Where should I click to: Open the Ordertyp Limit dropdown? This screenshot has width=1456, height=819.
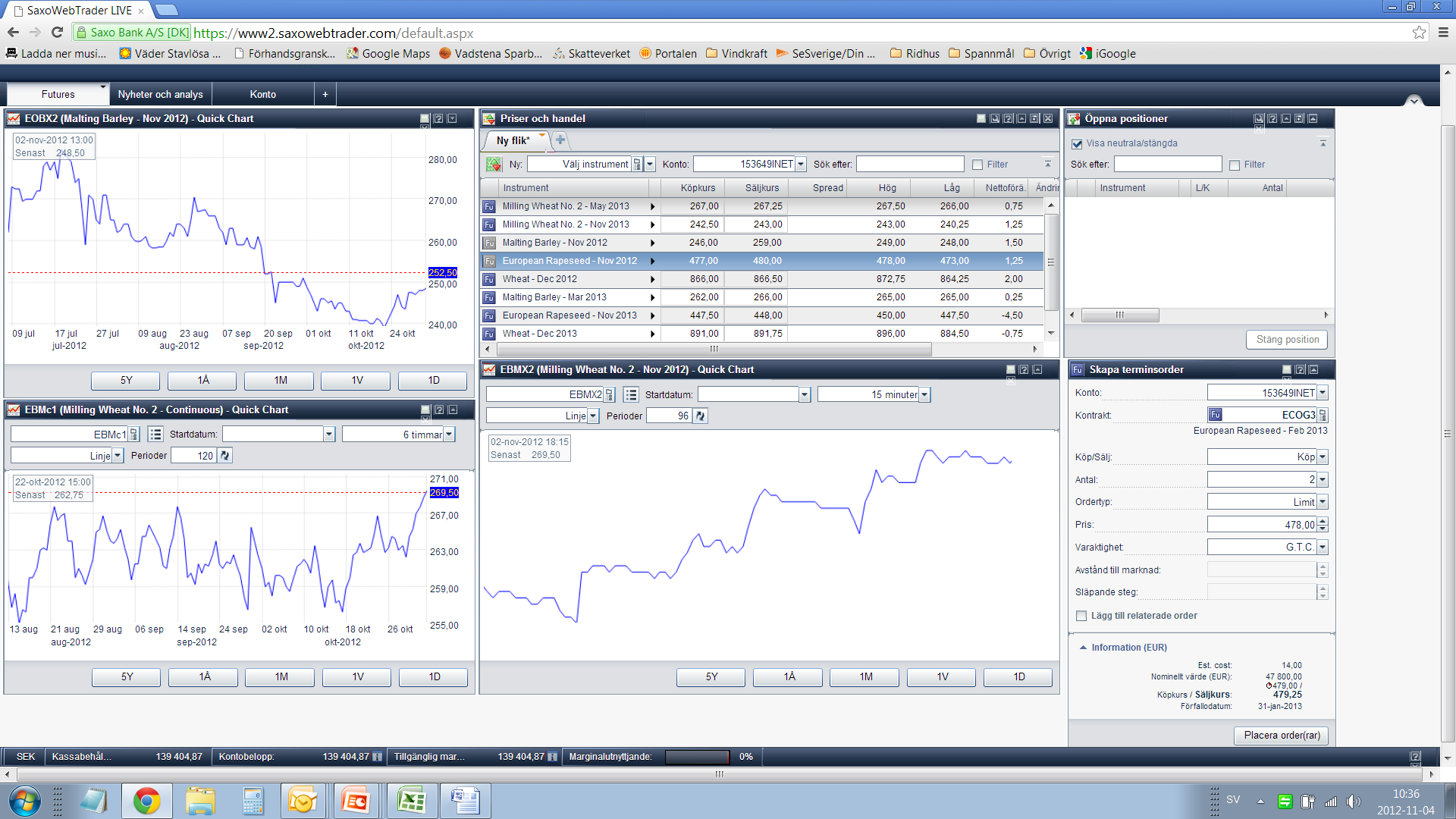click(1323, 502)
